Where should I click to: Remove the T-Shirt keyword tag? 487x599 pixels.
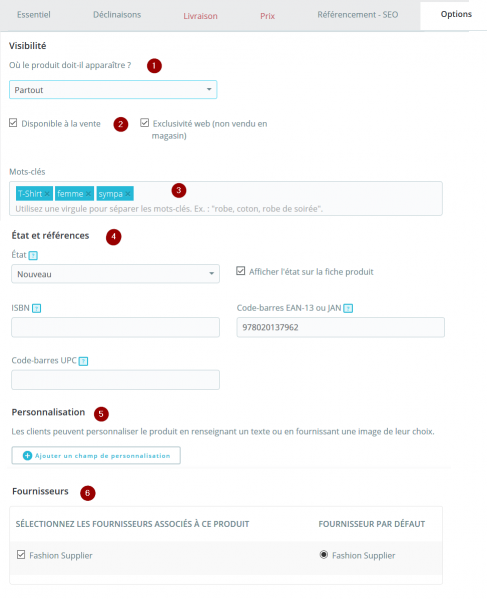[47, 194]
